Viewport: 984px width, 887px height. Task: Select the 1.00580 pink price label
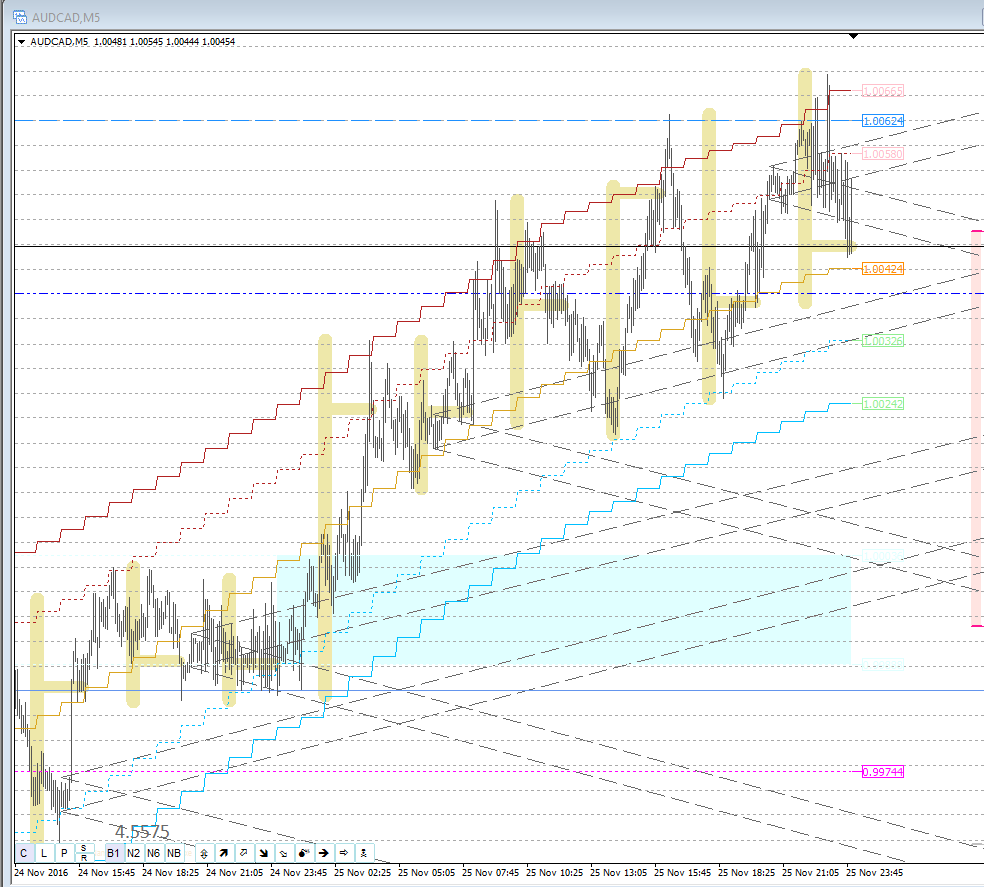(882, 153)
